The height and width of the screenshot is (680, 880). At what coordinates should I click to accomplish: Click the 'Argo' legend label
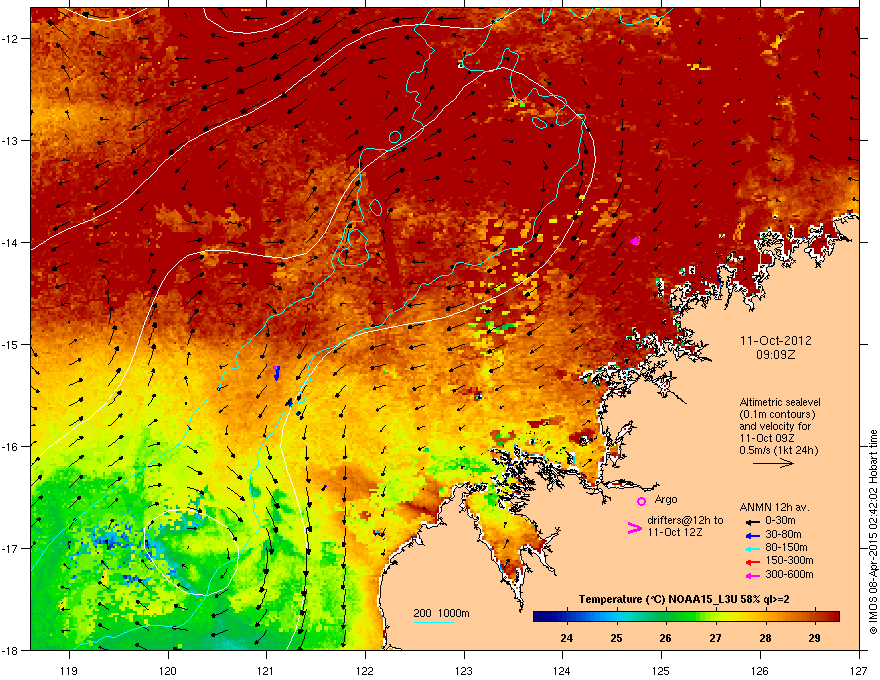pos(666,499)
